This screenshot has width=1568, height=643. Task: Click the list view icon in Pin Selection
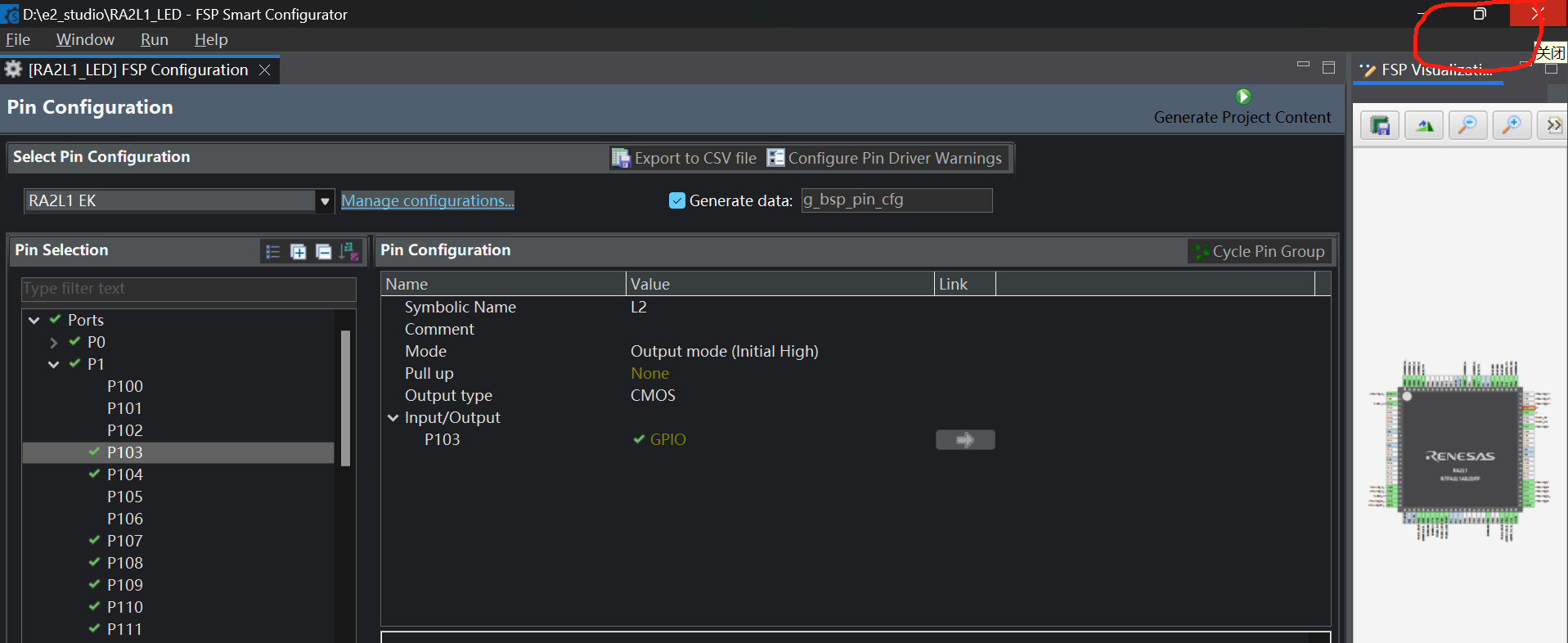pos(273,252)
